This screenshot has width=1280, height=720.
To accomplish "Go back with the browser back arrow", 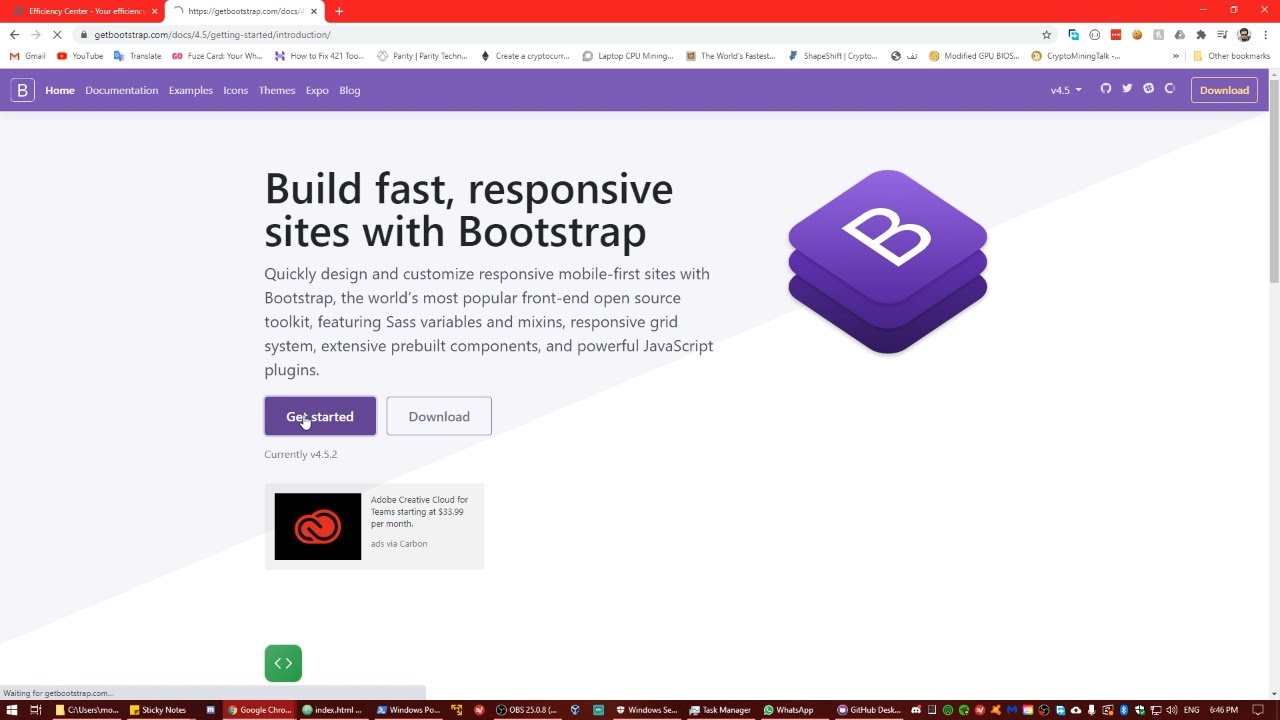I will pyautogui.click(x=14, y=34).
